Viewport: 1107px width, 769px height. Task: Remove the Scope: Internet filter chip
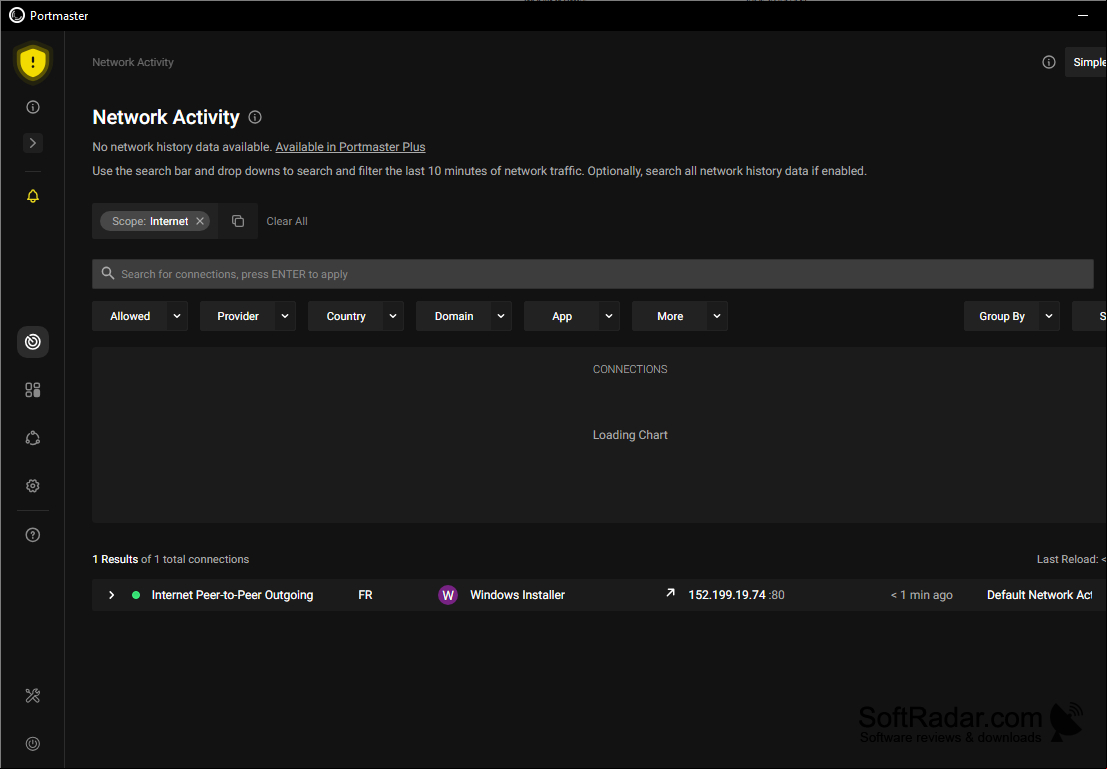pyautogui.click(x=200, y=221)
